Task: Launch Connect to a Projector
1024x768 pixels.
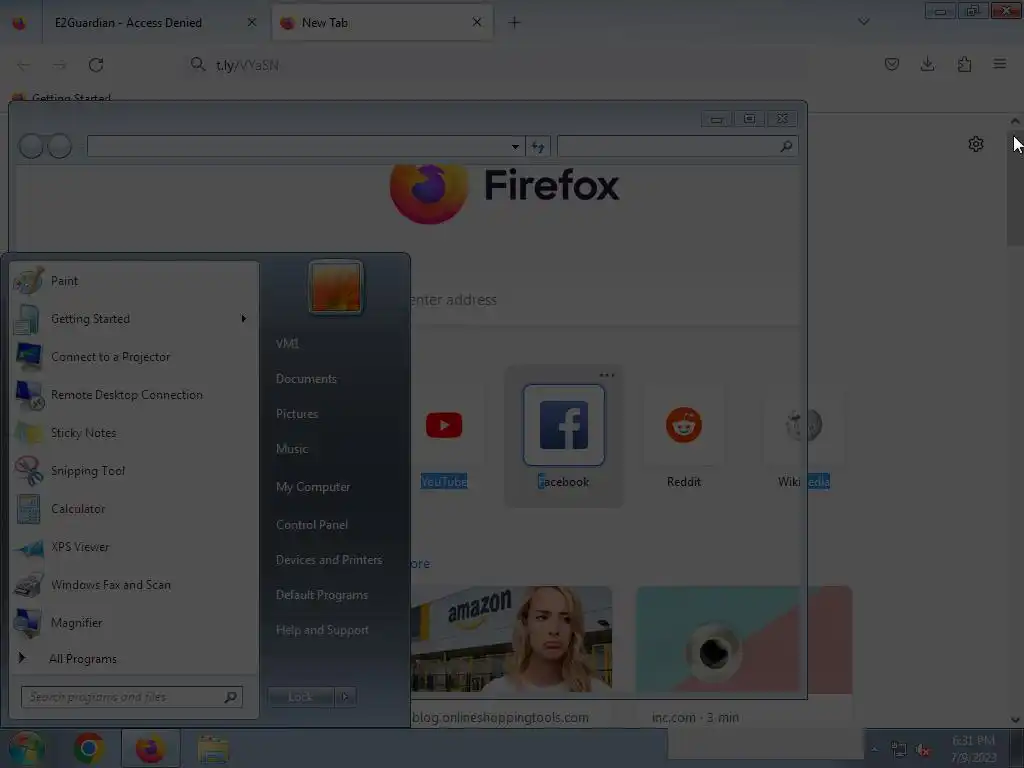Action: (x=134, y=357)
